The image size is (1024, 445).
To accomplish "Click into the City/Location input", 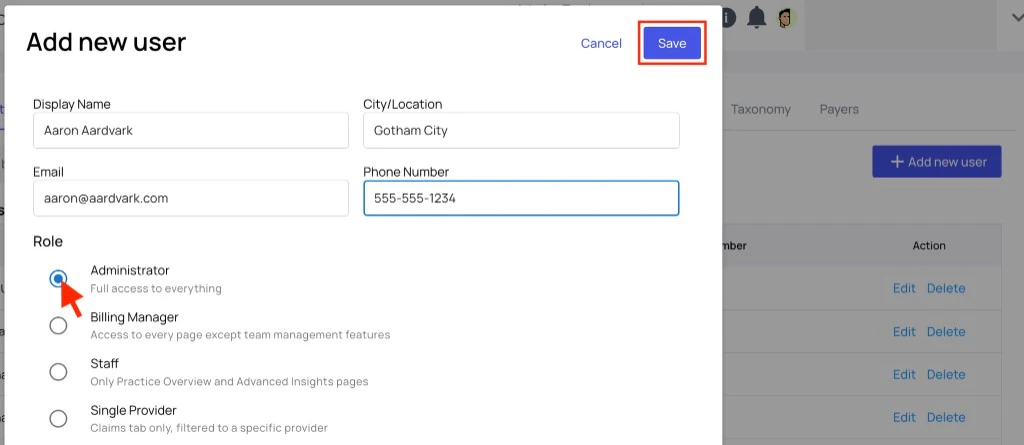I will click(521, 131).
